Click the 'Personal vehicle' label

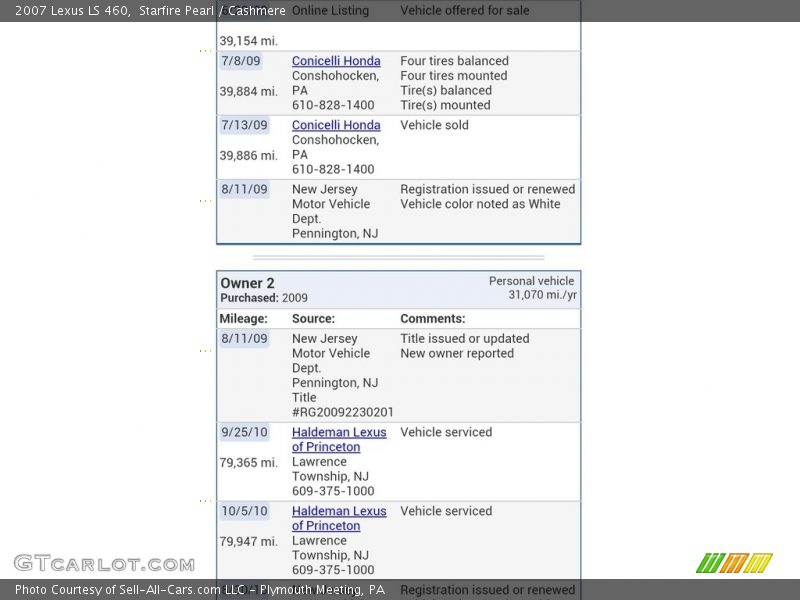tap(532, 281)
